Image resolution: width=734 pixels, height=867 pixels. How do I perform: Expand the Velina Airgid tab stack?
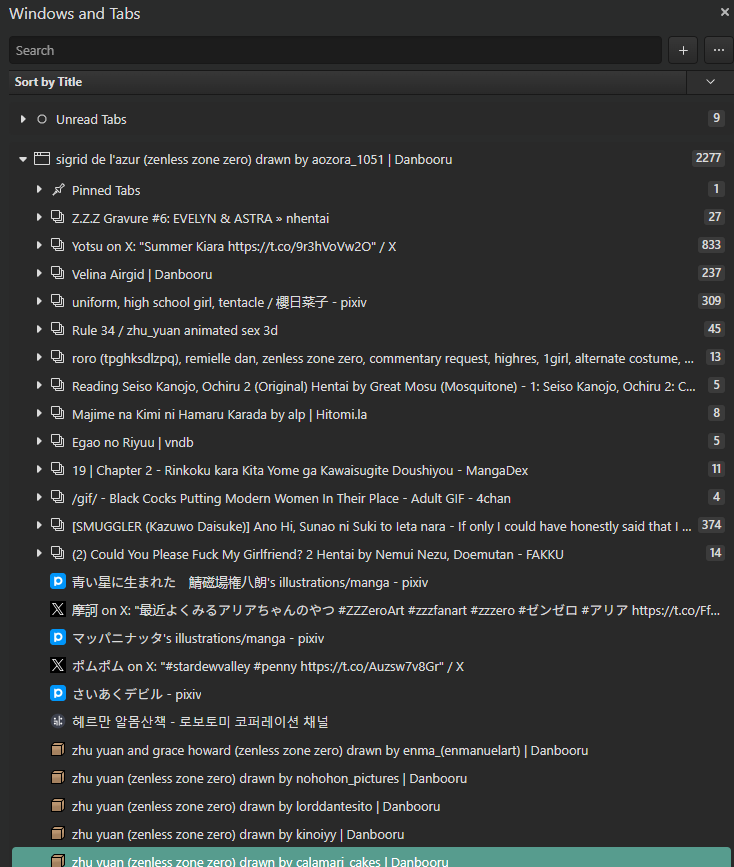point(39,273)
